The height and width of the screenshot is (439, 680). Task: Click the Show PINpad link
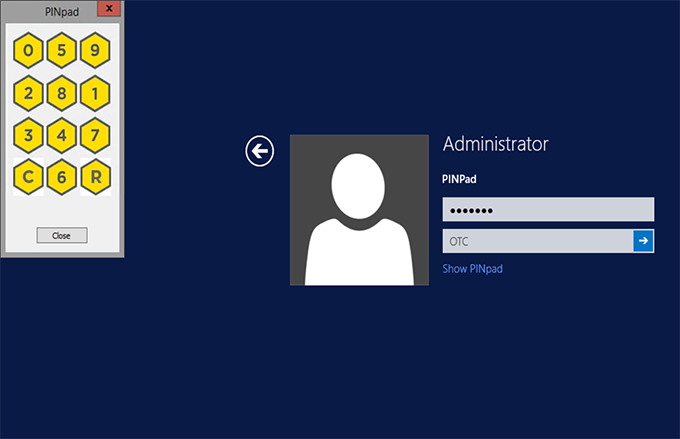point(479,268)
